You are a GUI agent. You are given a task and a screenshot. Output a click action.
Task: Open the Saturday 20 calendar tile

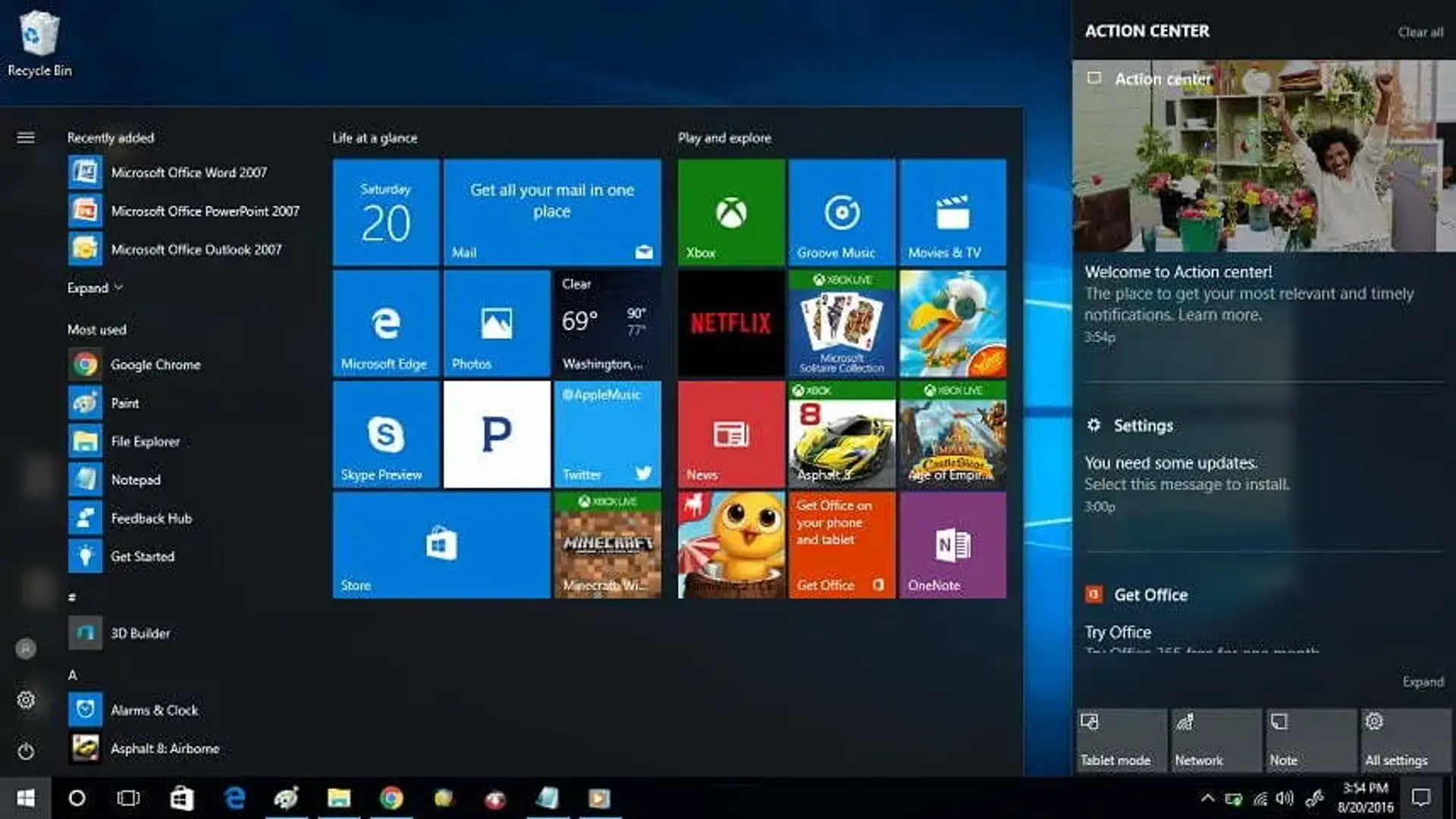coord(386,212)
